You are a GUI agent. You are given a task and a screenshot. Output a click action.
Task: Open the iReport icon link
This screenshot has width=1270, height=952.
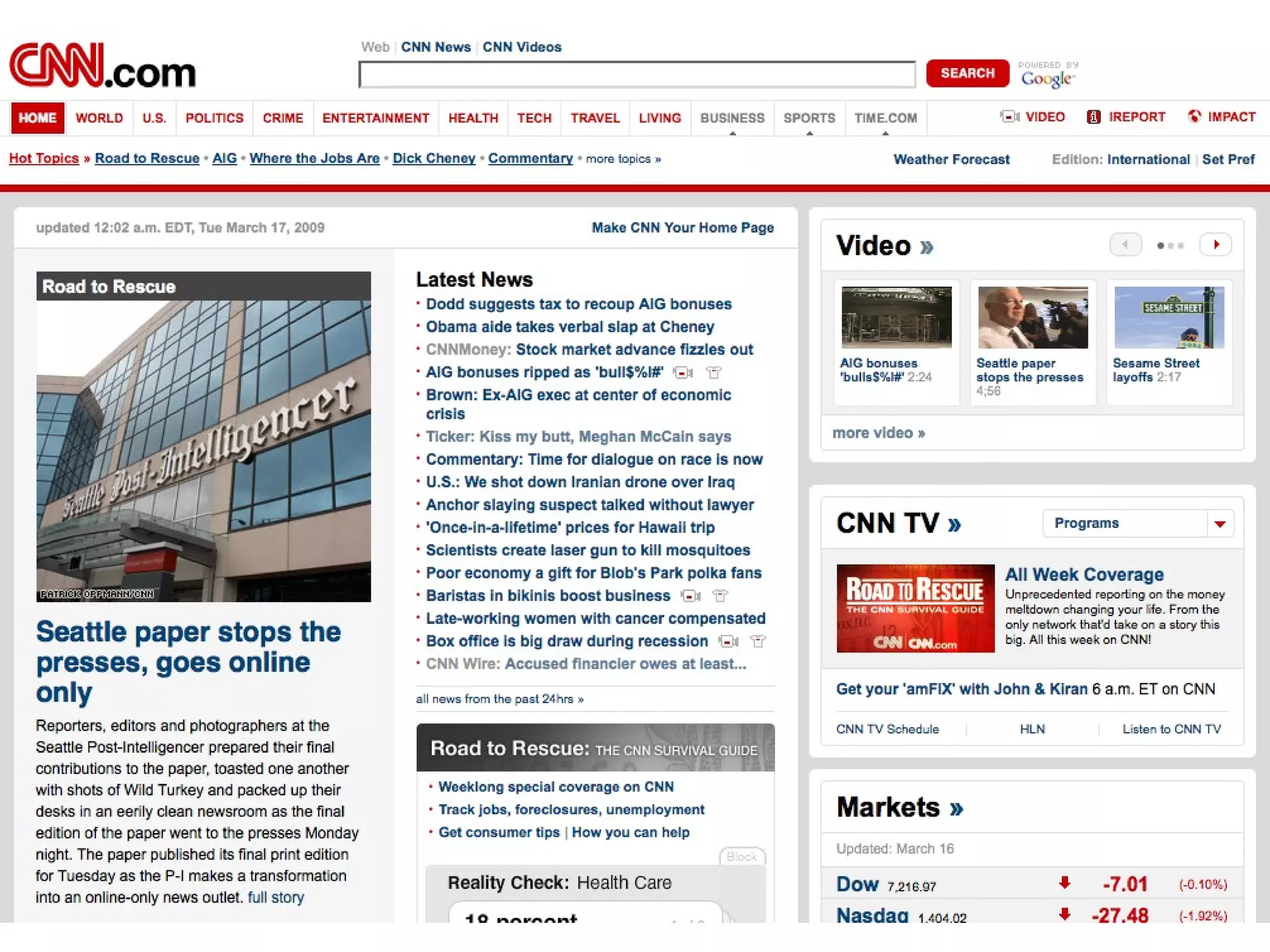click(x=1093, y=117)
